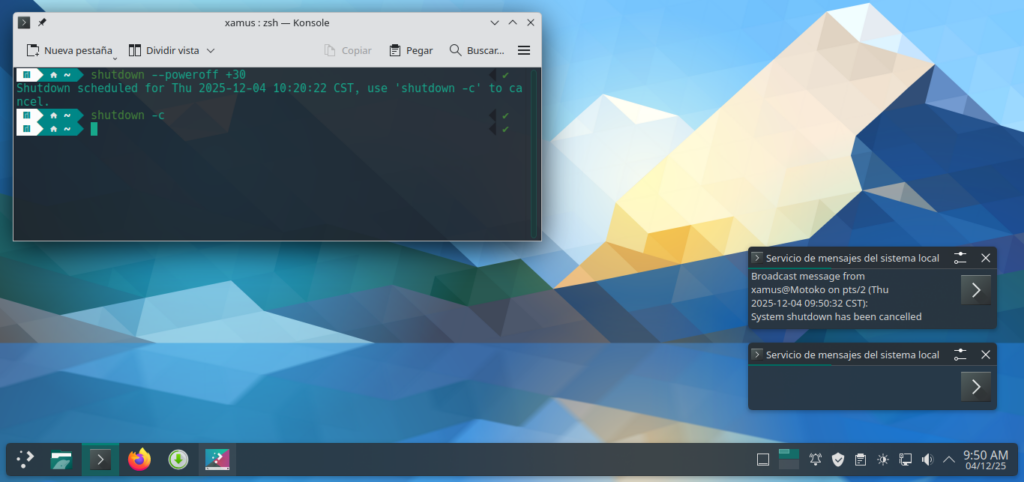Open the green download arrow app in taskbar
Viewport: 1024px width, 482px height.
tap(178, 460)
